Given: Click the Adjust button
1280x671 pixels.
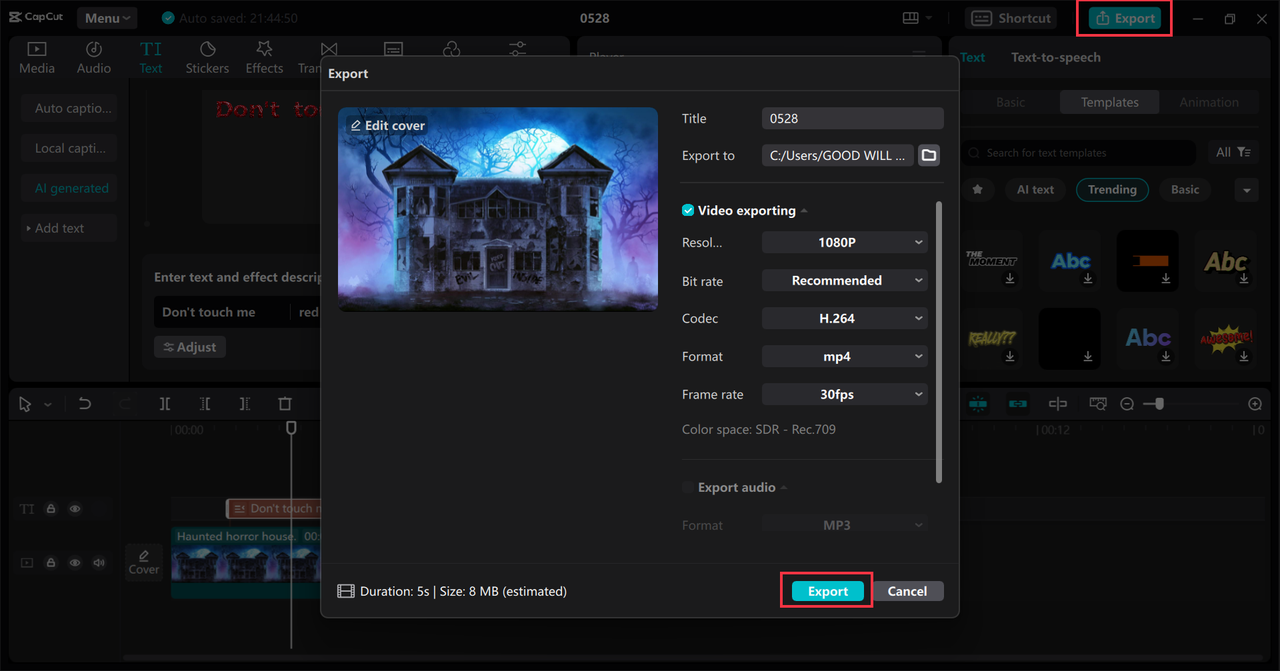Looking at the screenshot, I should pos(190,347).
